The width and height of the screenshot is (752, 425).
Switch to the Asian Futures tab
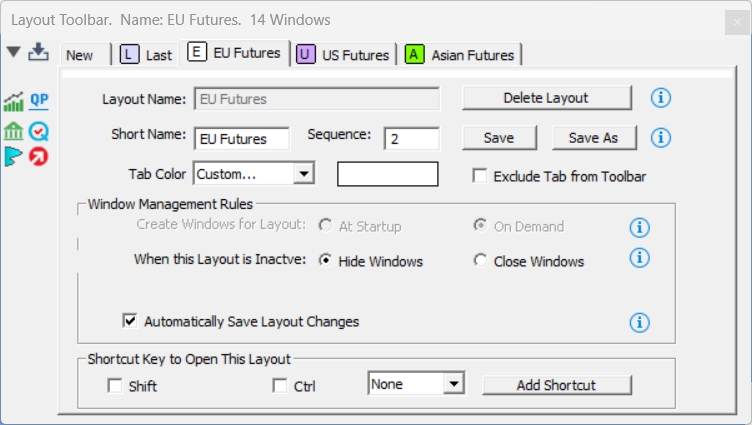coord(462,55)
